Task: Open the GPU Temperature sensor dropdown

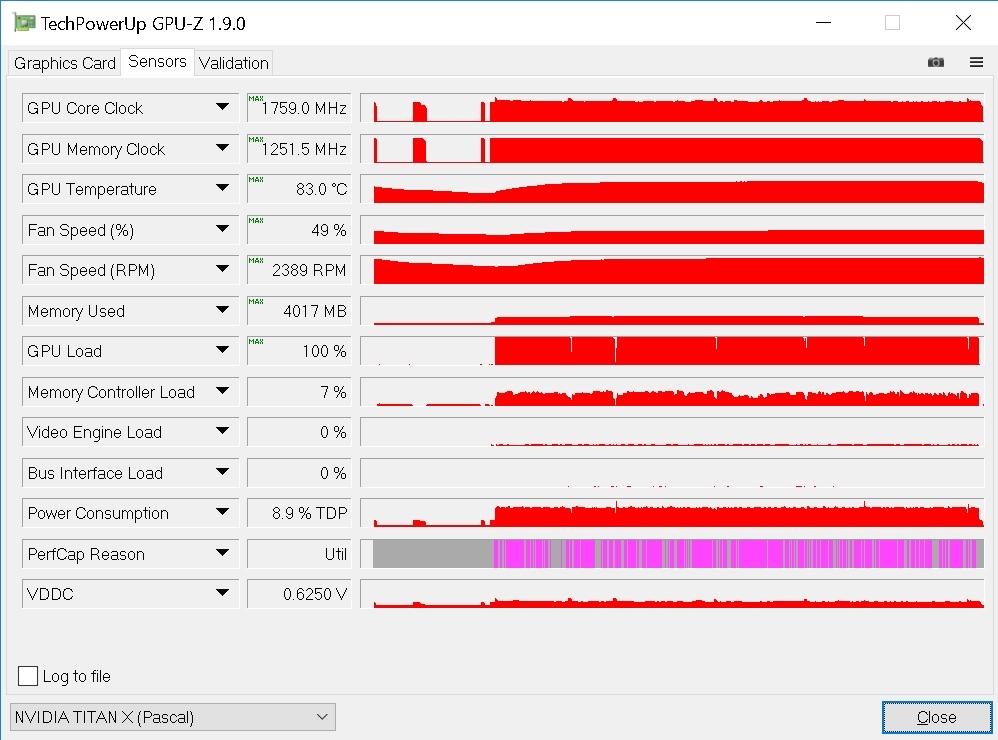Action: [x=222, y=188]
